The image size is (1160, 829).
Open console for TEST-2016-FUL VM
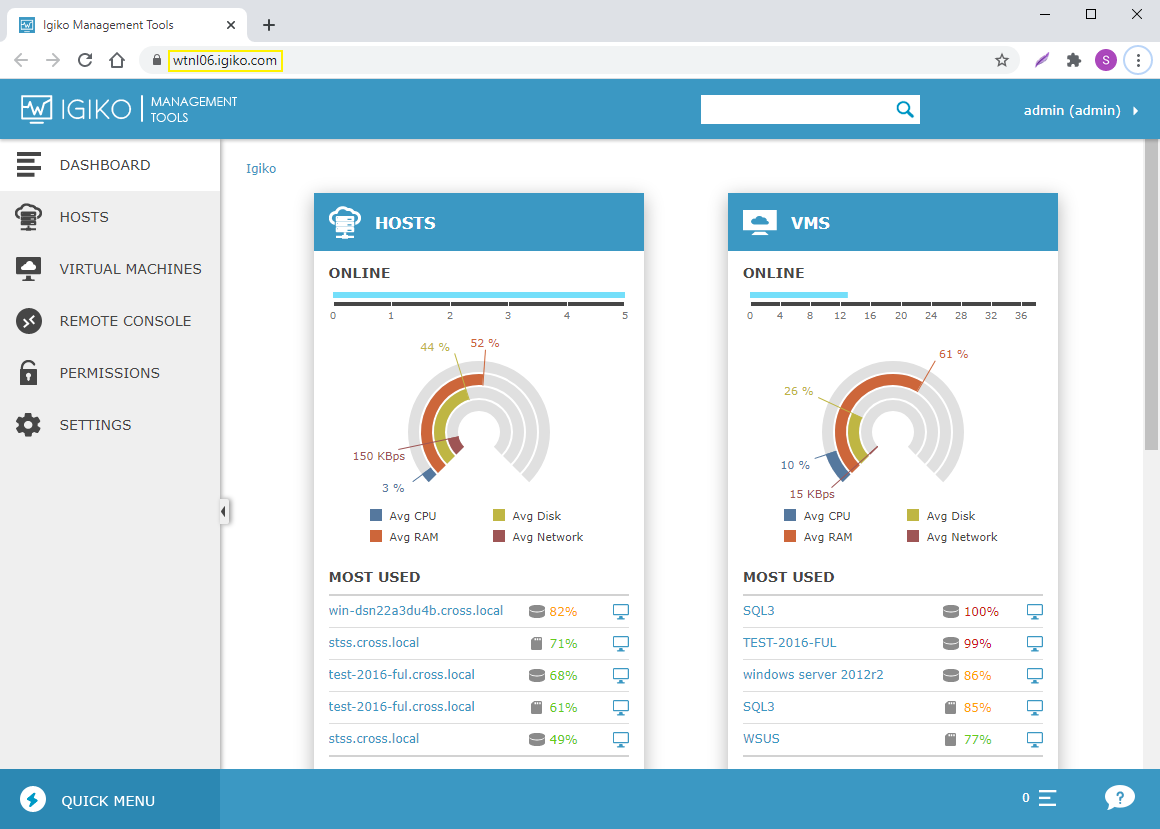tap(1035, 643)
